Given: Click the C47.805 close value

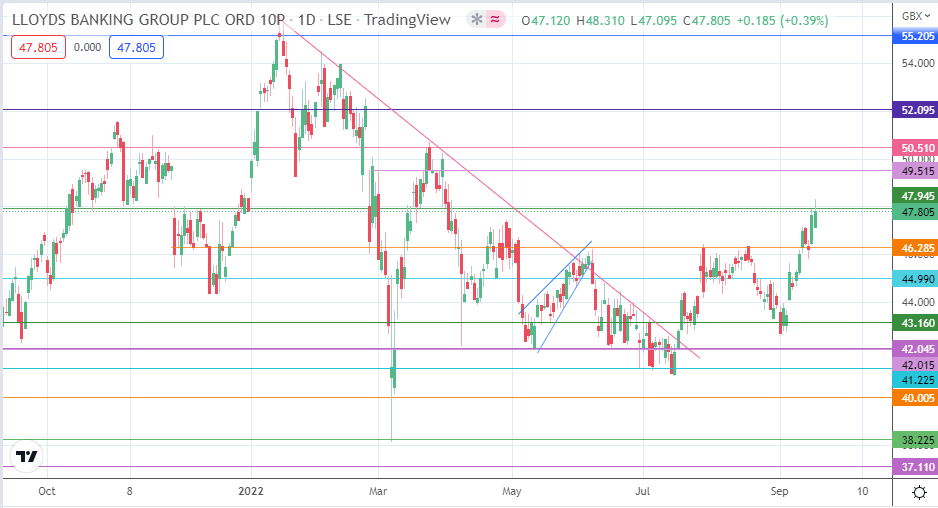Looking at the screenshot, I should 706,20.
